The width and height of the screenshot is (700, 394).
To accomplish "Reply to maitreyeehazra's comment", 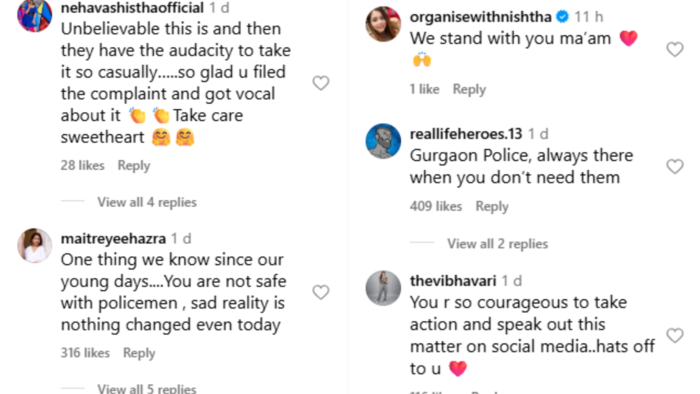I will 139,353.
